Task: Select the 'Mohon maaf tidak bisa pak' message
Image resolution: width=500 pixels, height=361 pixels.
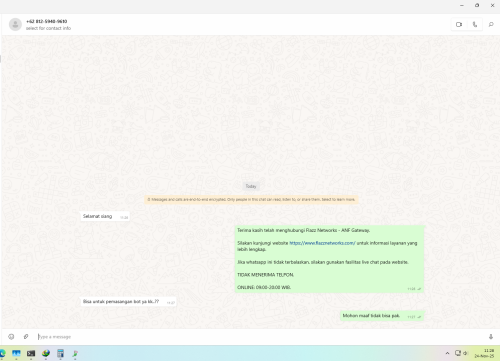Action: tap(382, 316)
